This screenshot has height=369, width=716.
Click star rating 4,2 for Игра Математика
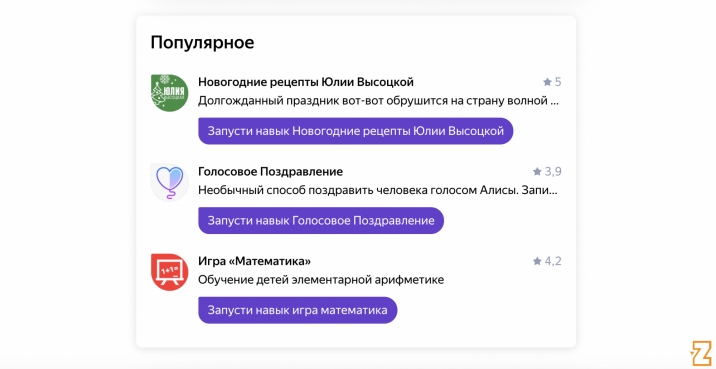(x=547, y=261)
